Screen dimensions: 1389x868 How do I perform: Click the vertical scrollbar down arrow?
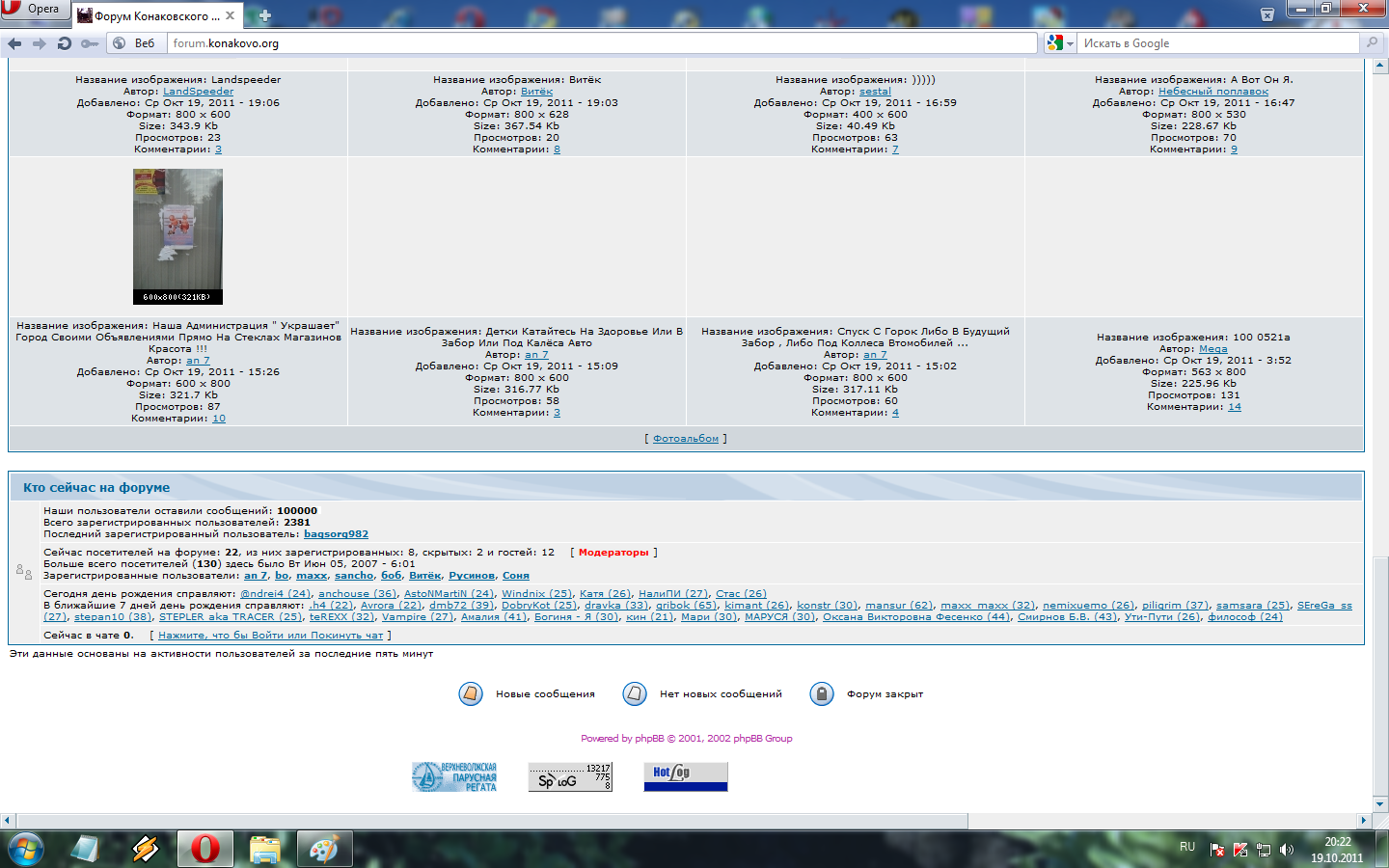point(1380,803)
